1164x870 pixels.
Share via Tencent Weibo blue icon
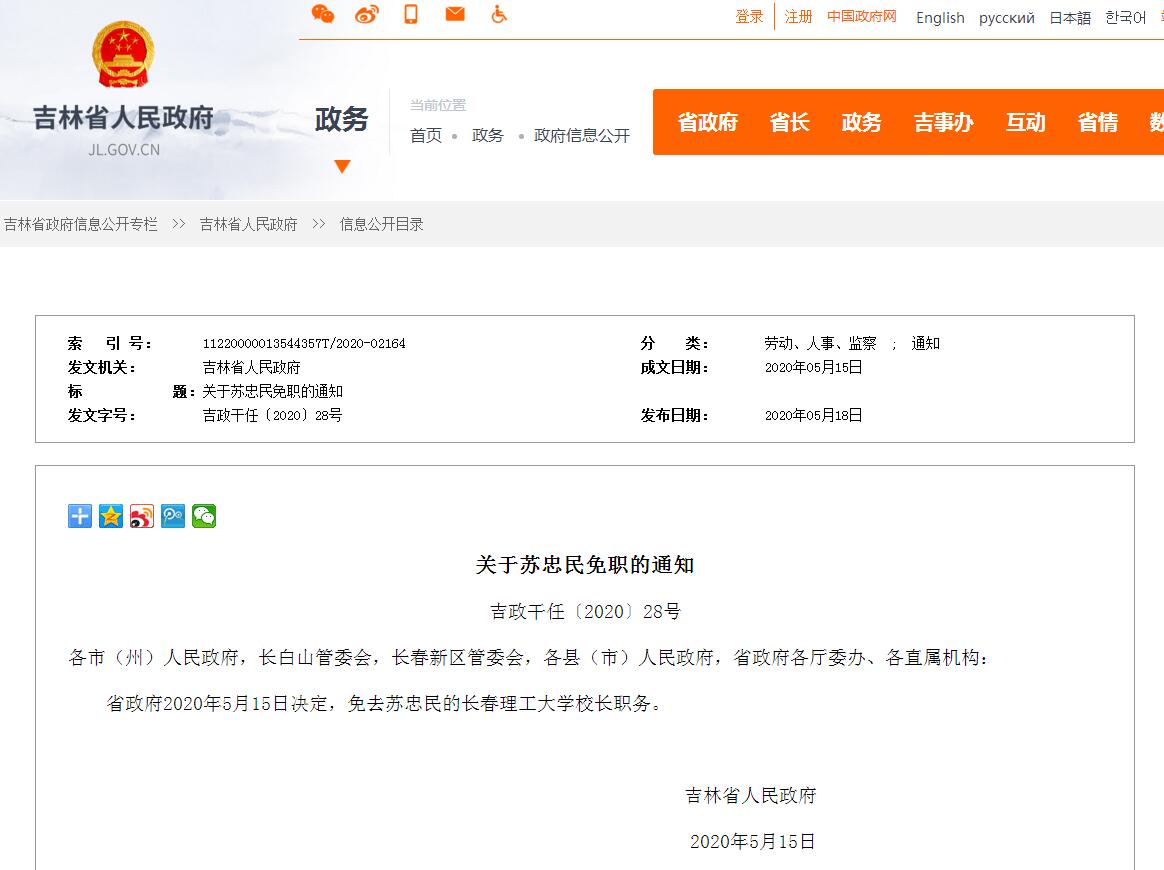[x=173, y=516]
